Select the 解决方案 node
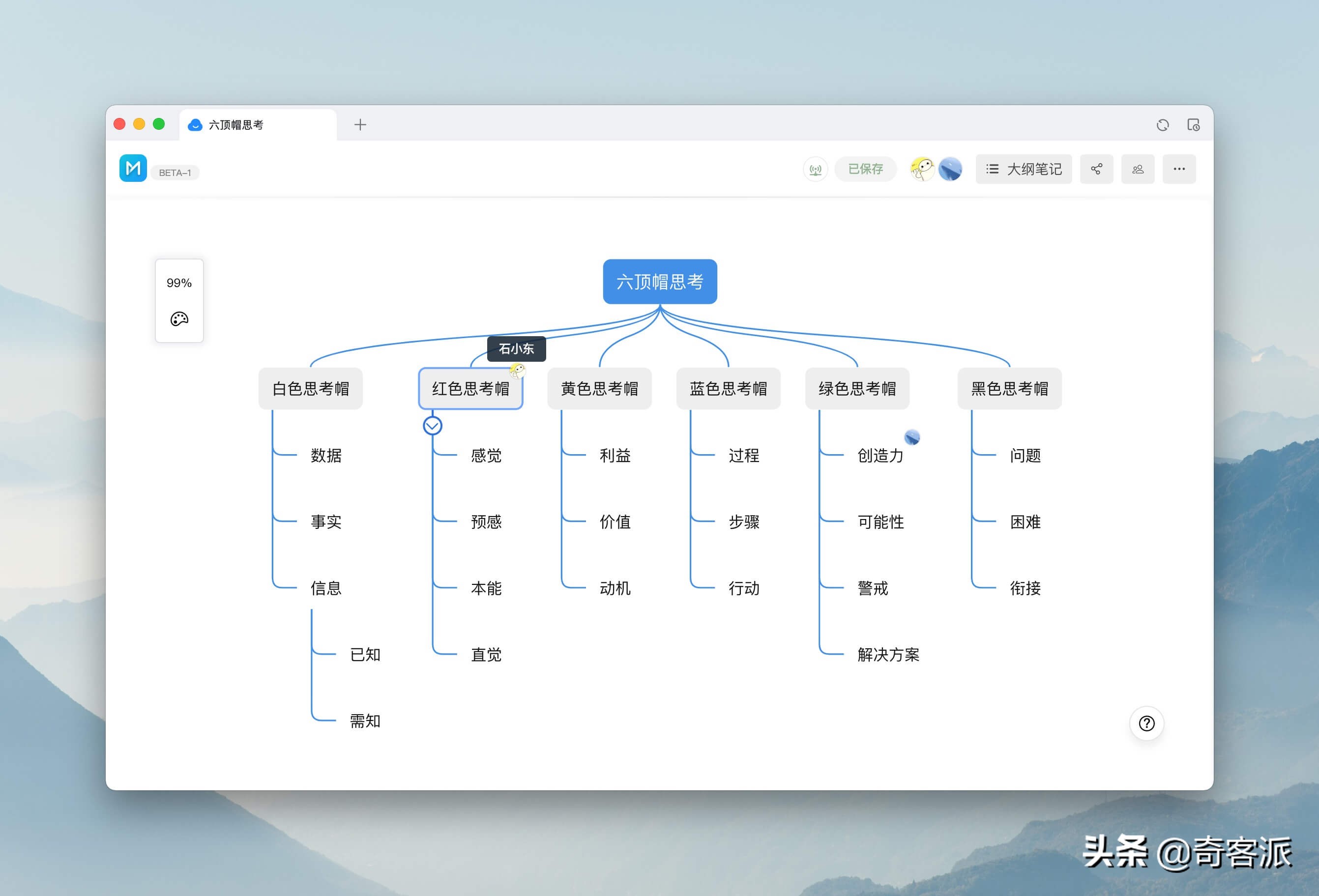The width and height of the screenshot is (1319, 896). tap(888, 655)
